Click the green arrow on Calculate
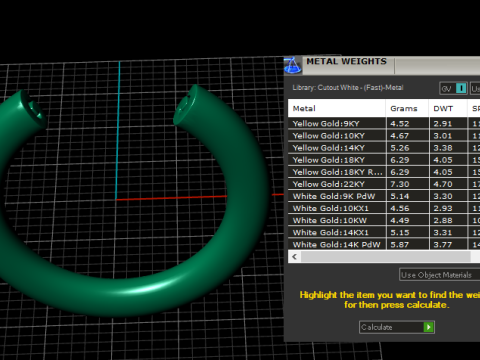 pos(429,327)
